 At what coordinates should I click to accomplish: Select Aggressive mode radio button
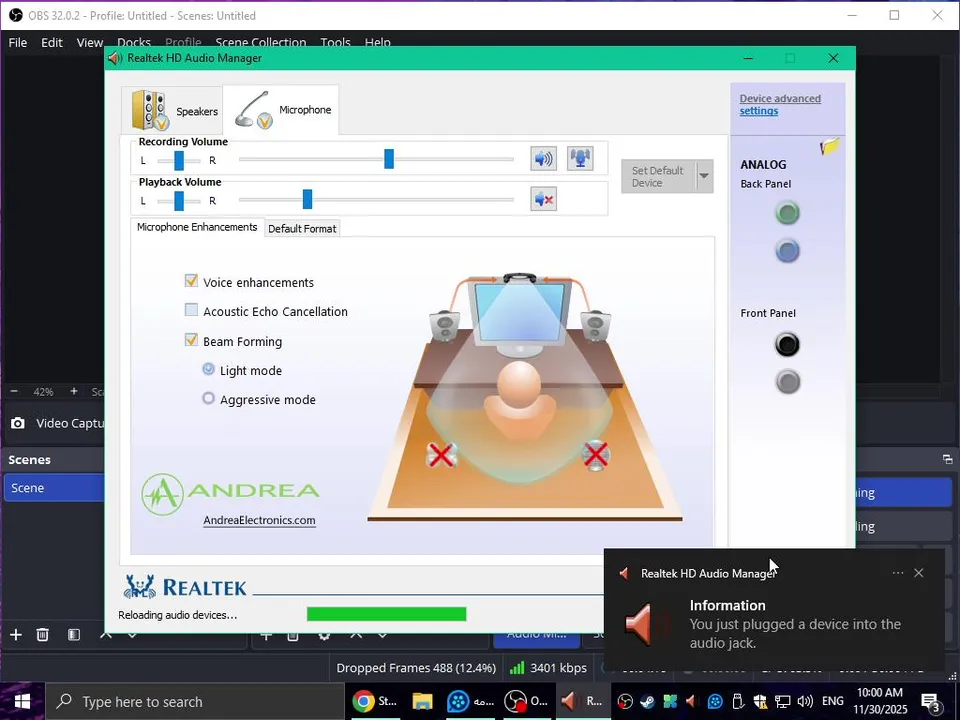[208, 399]
